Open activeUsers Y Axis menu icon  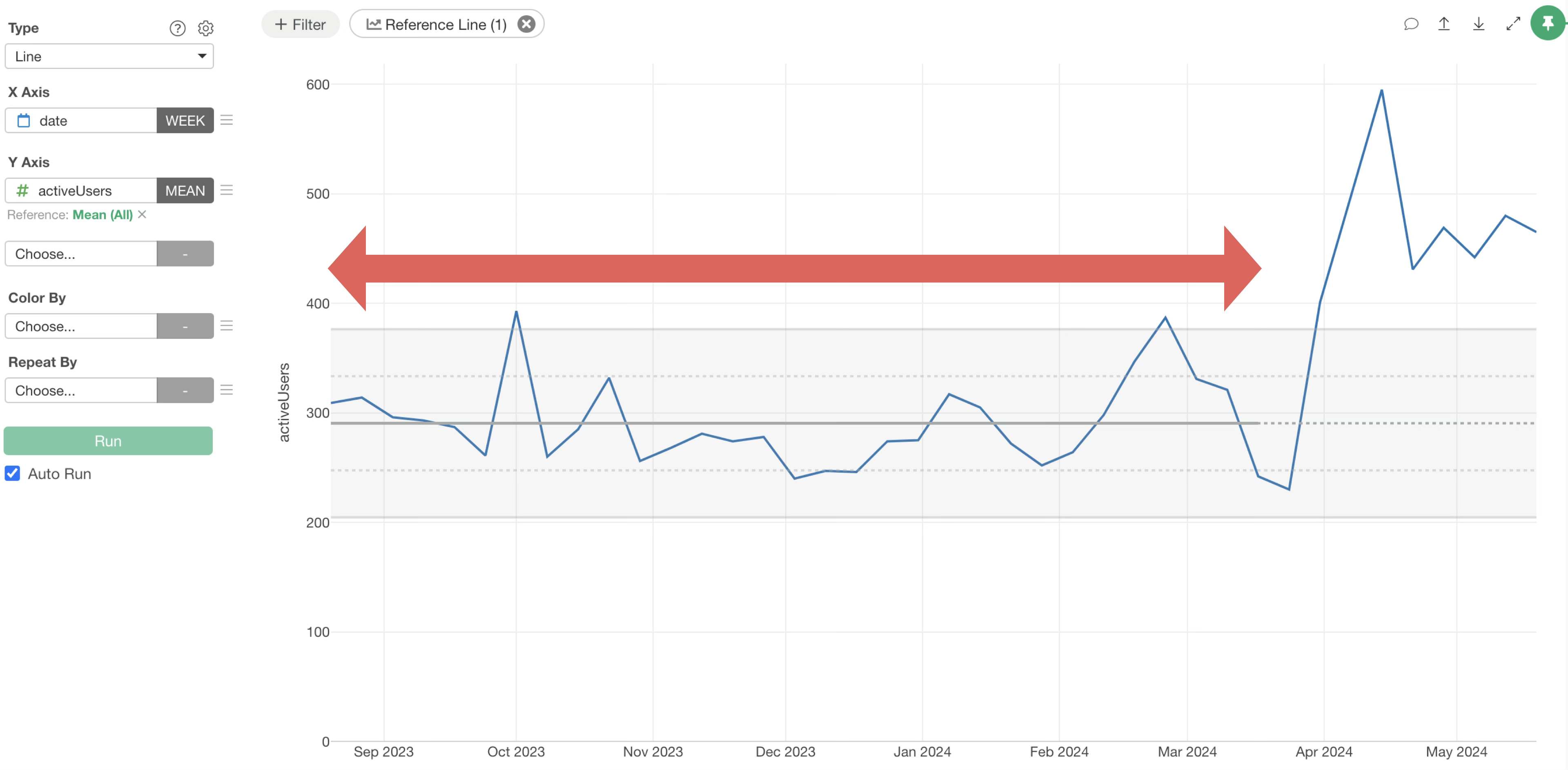coord(227,190)
